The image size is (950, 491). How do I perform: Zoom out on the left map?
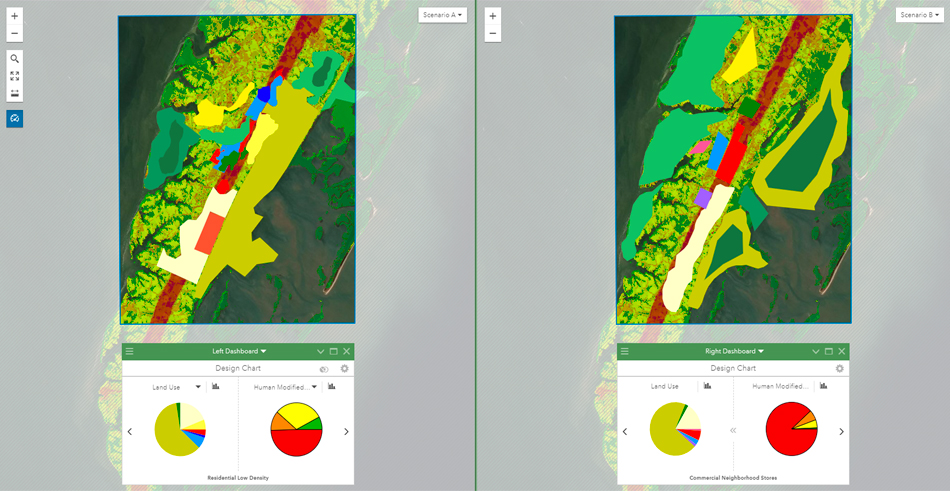click(x=15, y=33)
